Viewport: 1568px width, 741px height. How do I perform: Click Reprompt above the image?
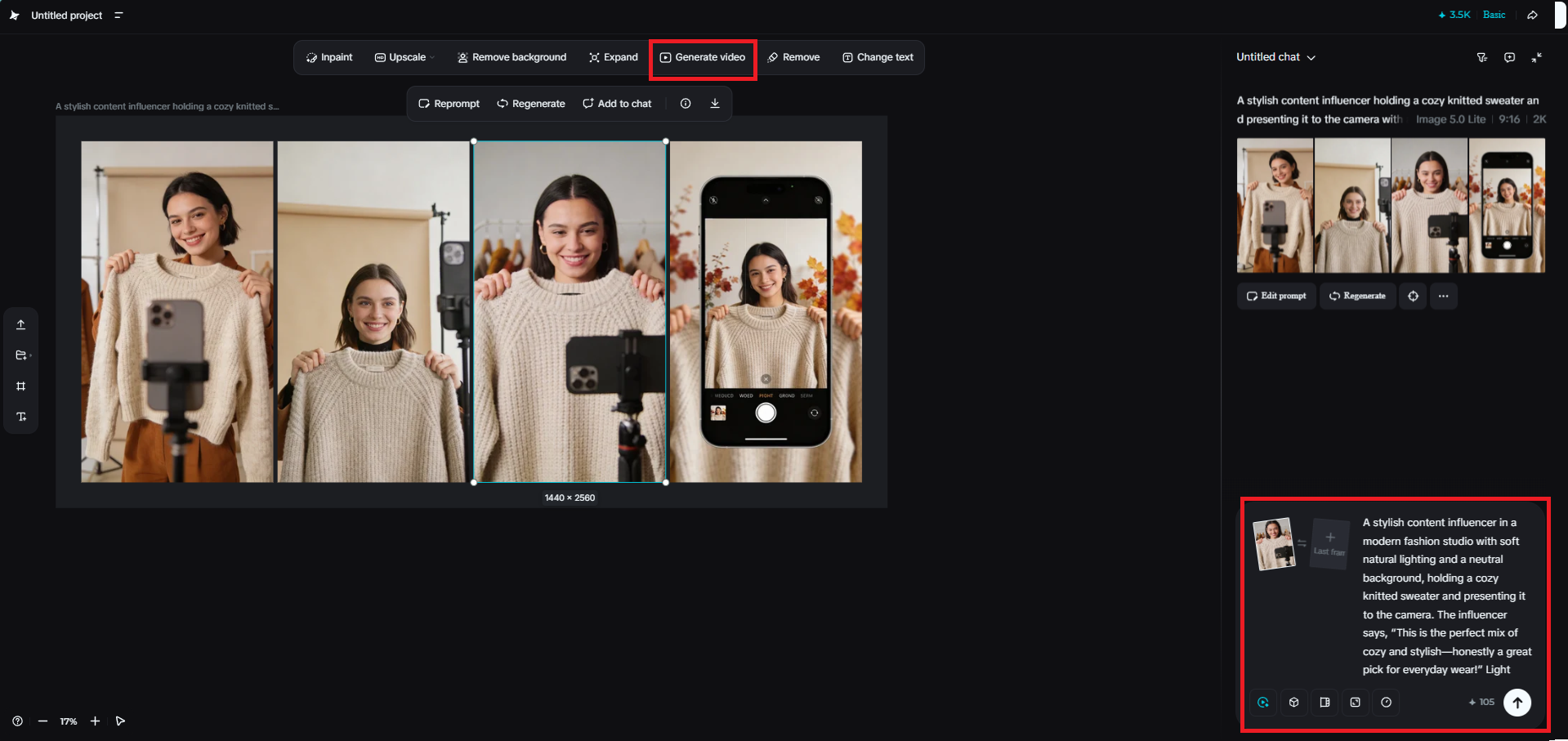pos(449,104)
